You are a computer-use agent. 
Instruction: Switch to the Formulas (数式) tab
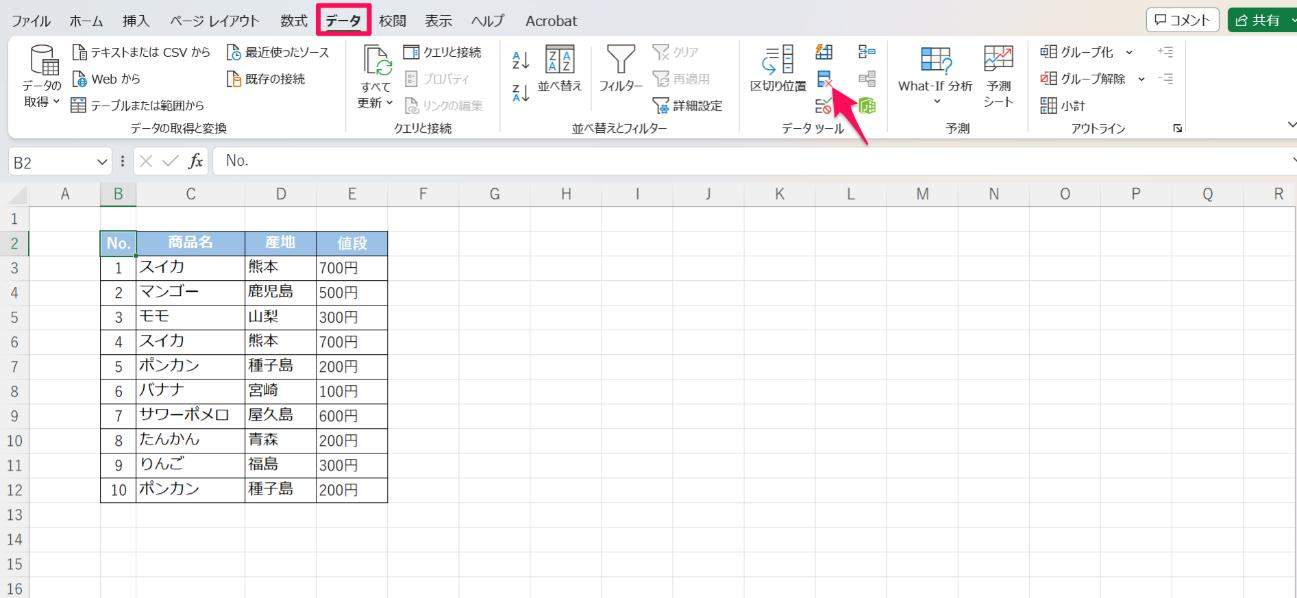(294, 20)
